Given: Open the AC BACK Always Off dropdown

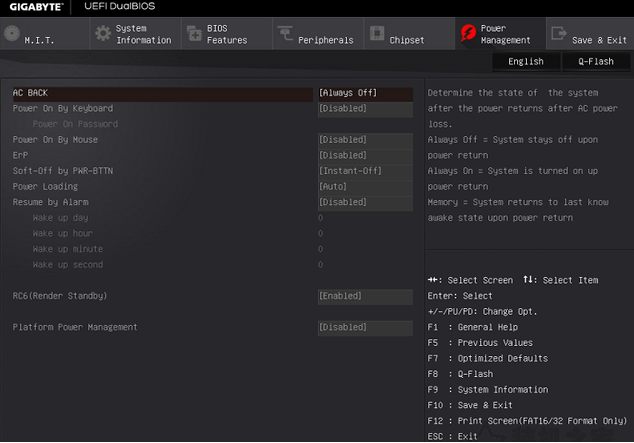Looking at the screenshot, I should coord(365,93).
